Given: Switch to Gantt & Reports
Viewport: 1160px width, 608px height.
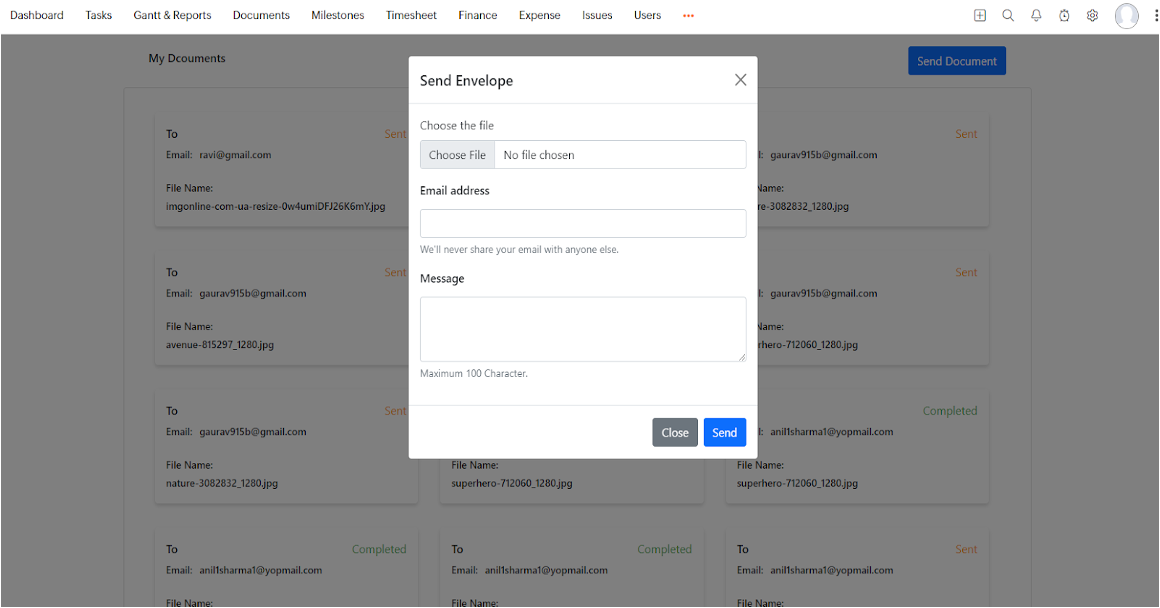Looking at the screenshot, I should tap(171, 15).
